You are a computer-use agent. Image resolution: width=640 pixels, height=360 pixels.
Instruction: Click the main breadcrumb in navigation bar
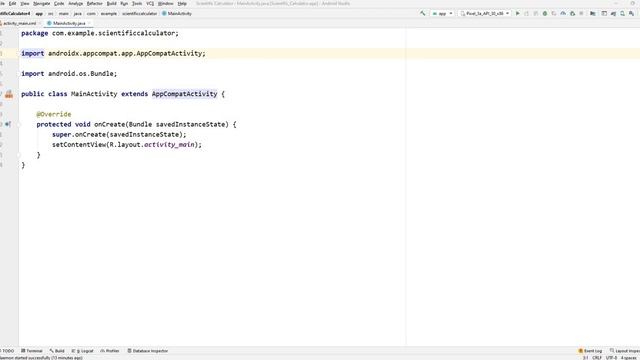64,13
